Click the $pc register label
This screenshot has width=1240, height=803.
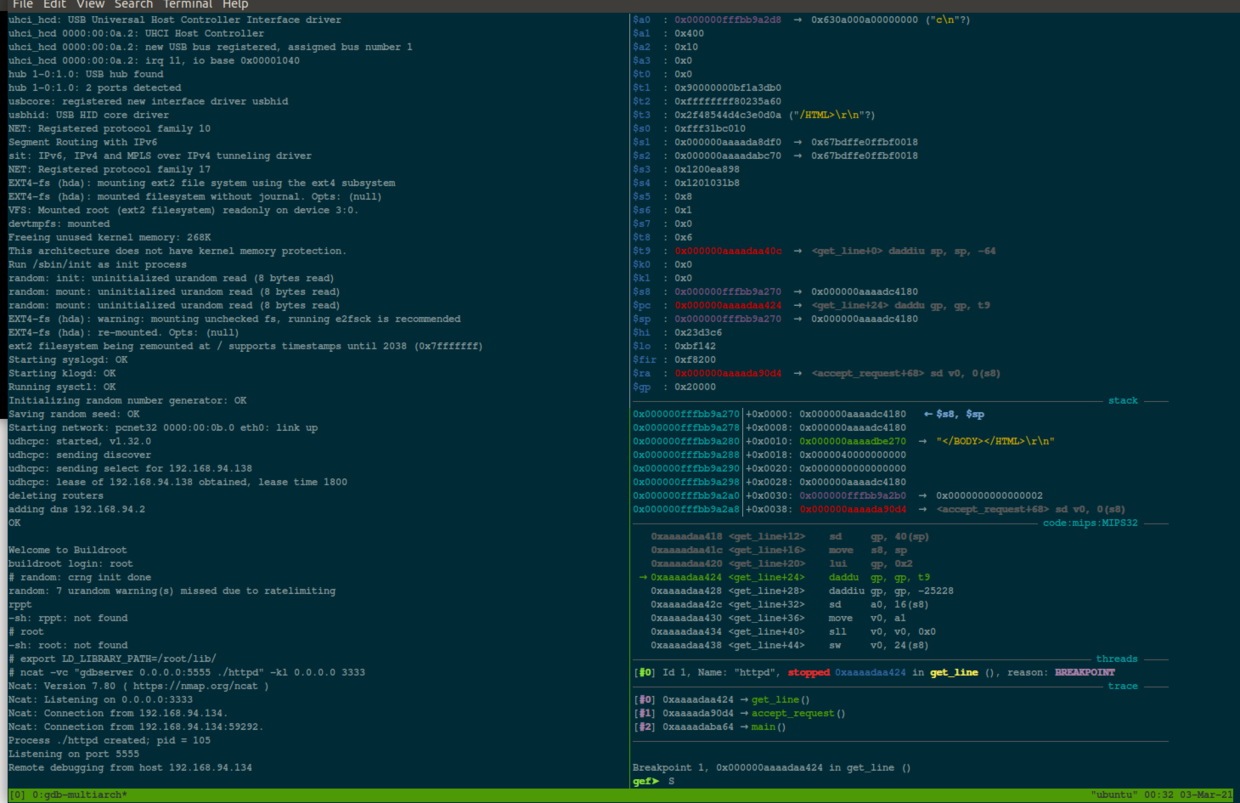tap(641, 305)
